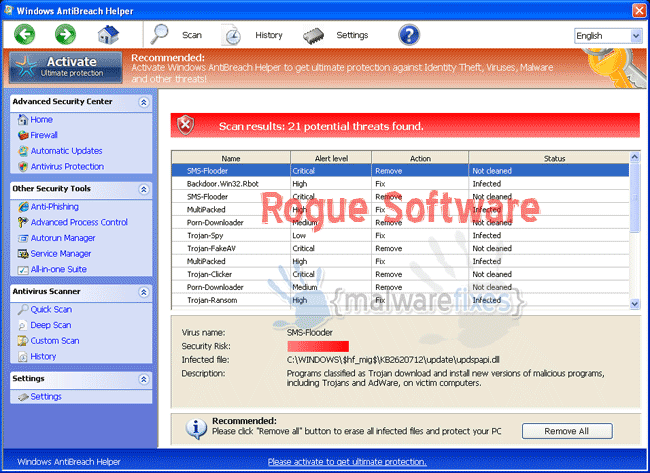Image resolution: width=650 pixels, height=473 pixels.
Task: Click the Antivirus Protection shield icon
Action: [x=23, y=167]
